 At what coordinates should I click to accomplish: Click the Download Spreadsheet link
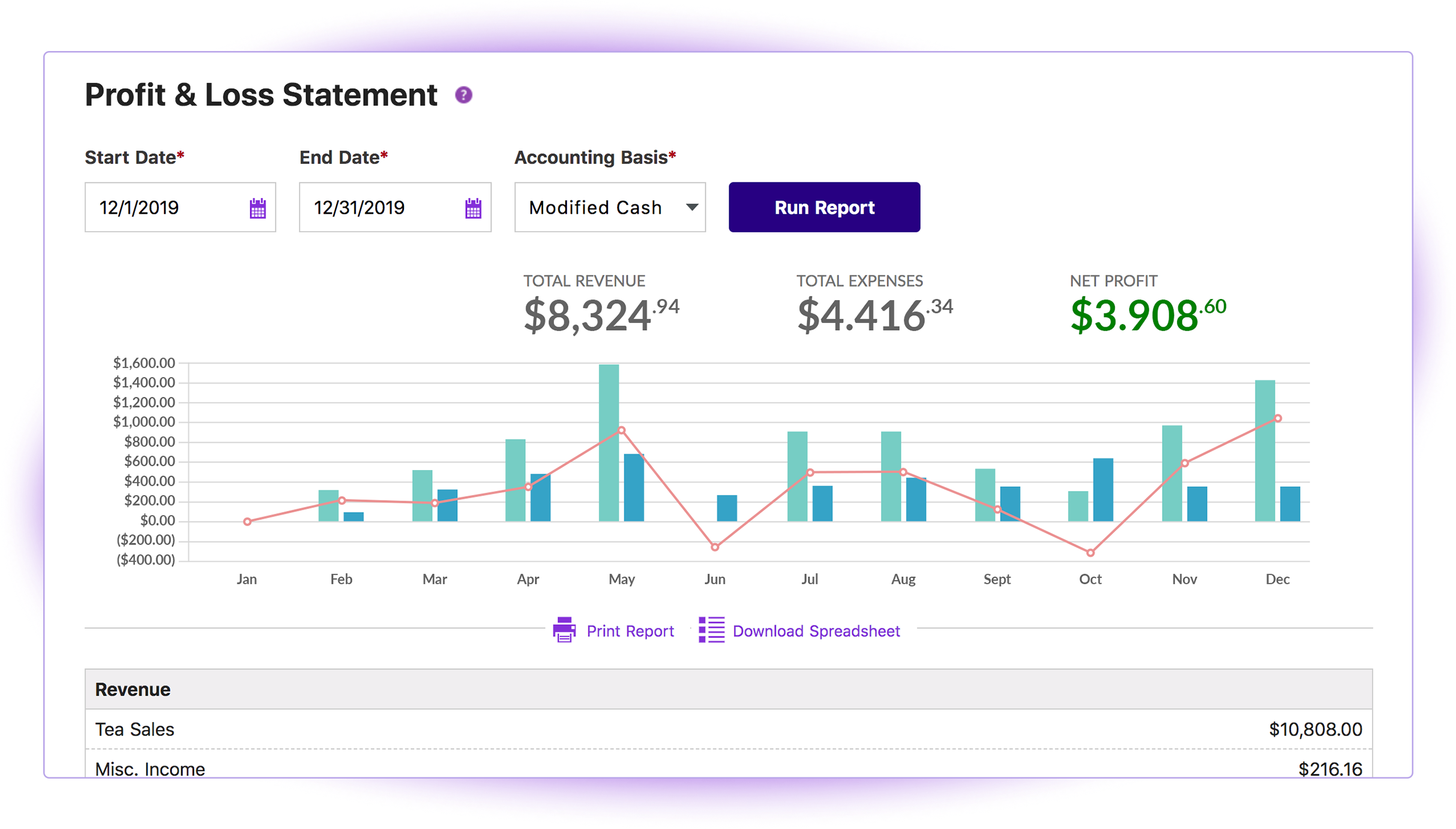pos(816,631)
